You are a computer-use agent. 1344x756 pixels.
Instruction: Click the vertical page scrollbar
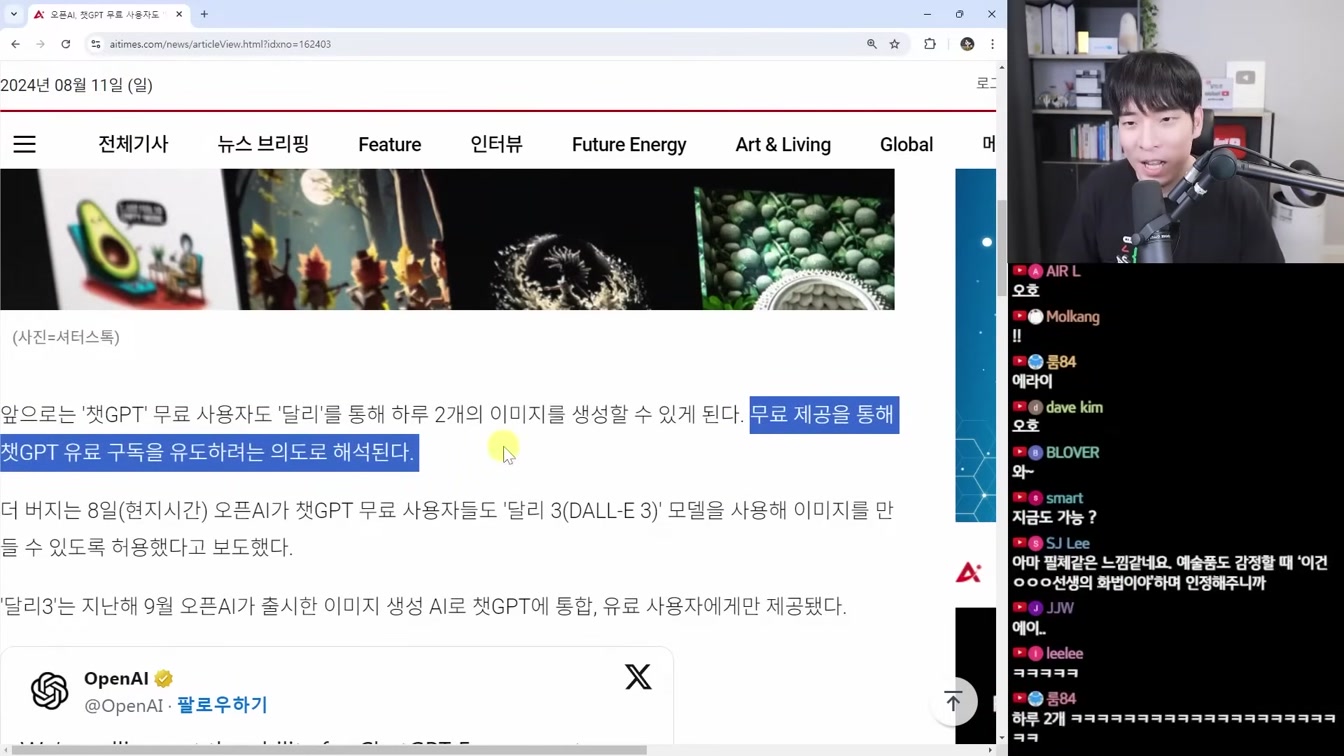click(1002, 248)
